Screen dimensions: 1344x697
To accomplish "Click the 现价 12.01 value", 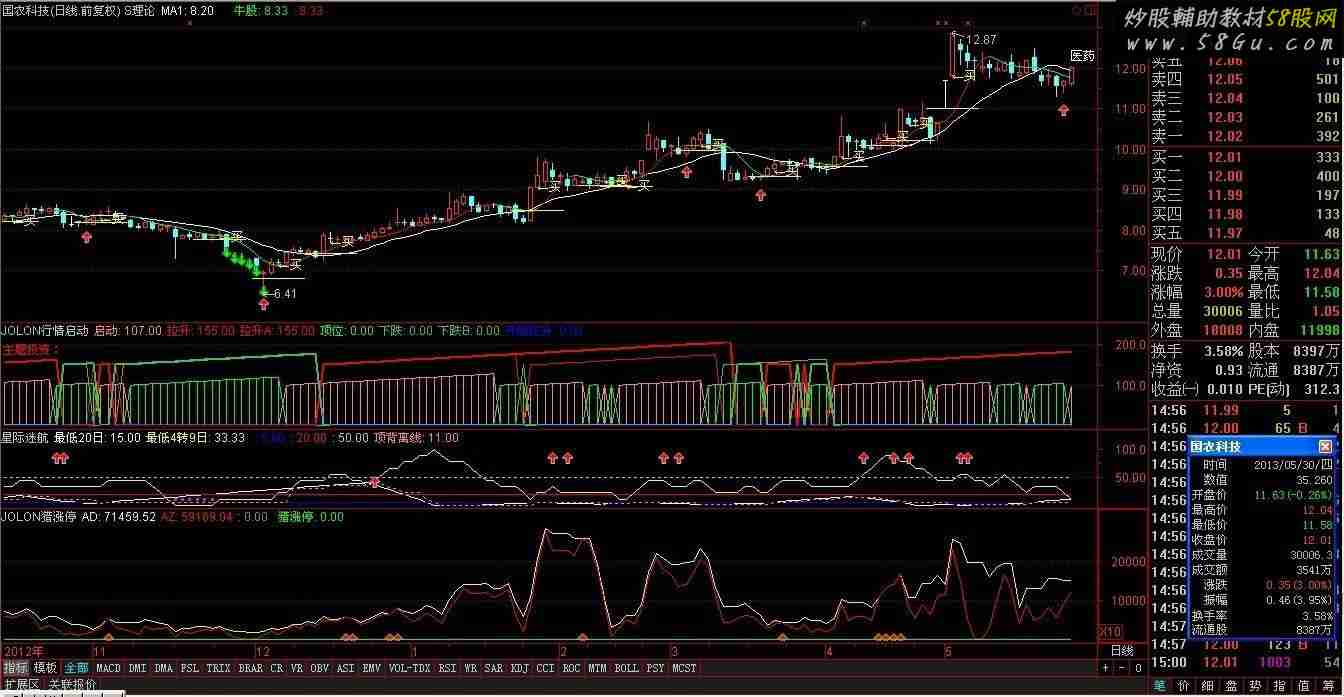I will [1225, 254].
